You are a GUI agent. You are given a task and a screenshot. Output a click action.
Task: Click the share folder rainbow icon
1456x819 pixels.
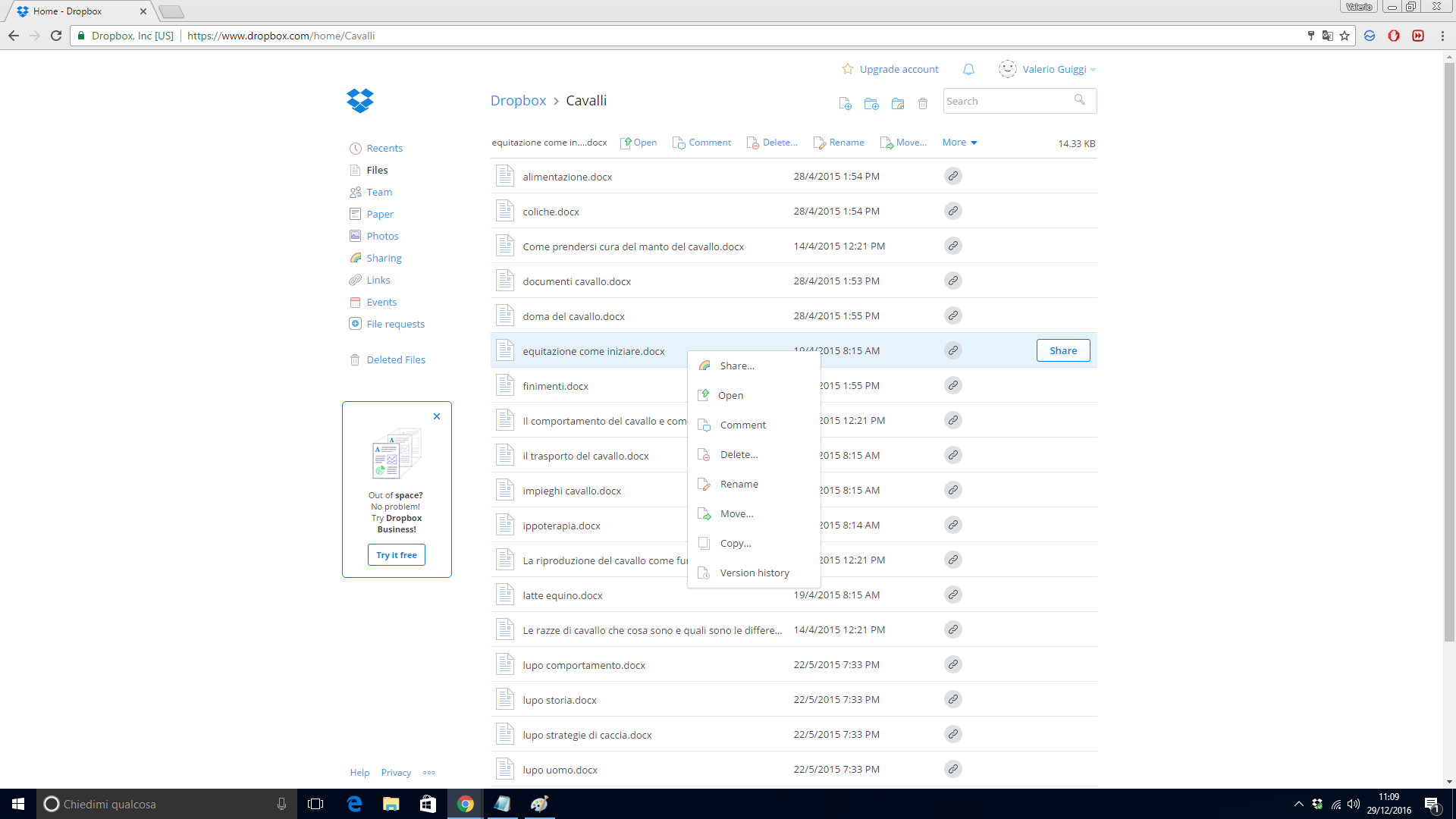[898, 103]
